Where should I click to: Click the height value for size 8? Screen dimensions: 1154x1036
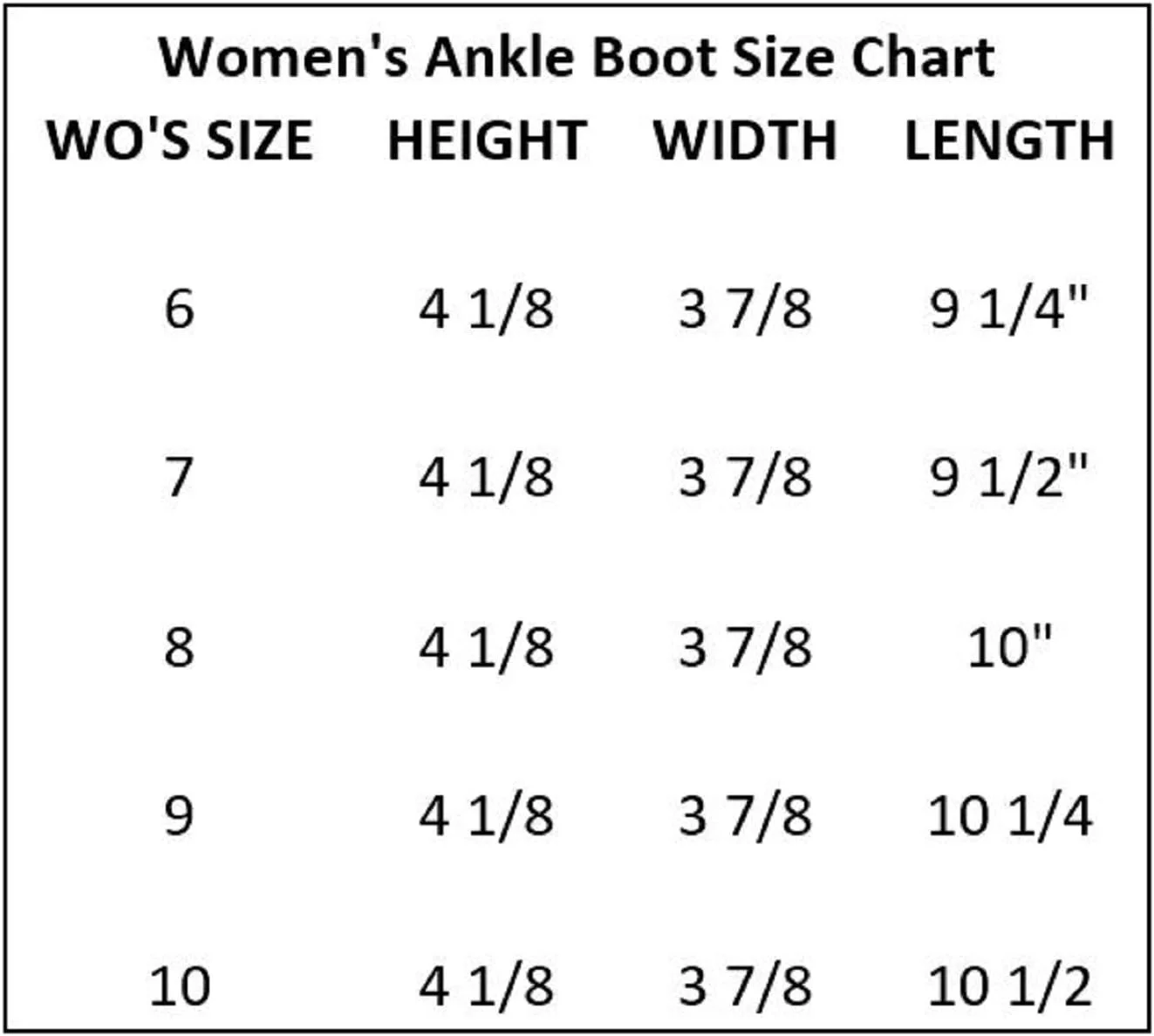point(486,647)
